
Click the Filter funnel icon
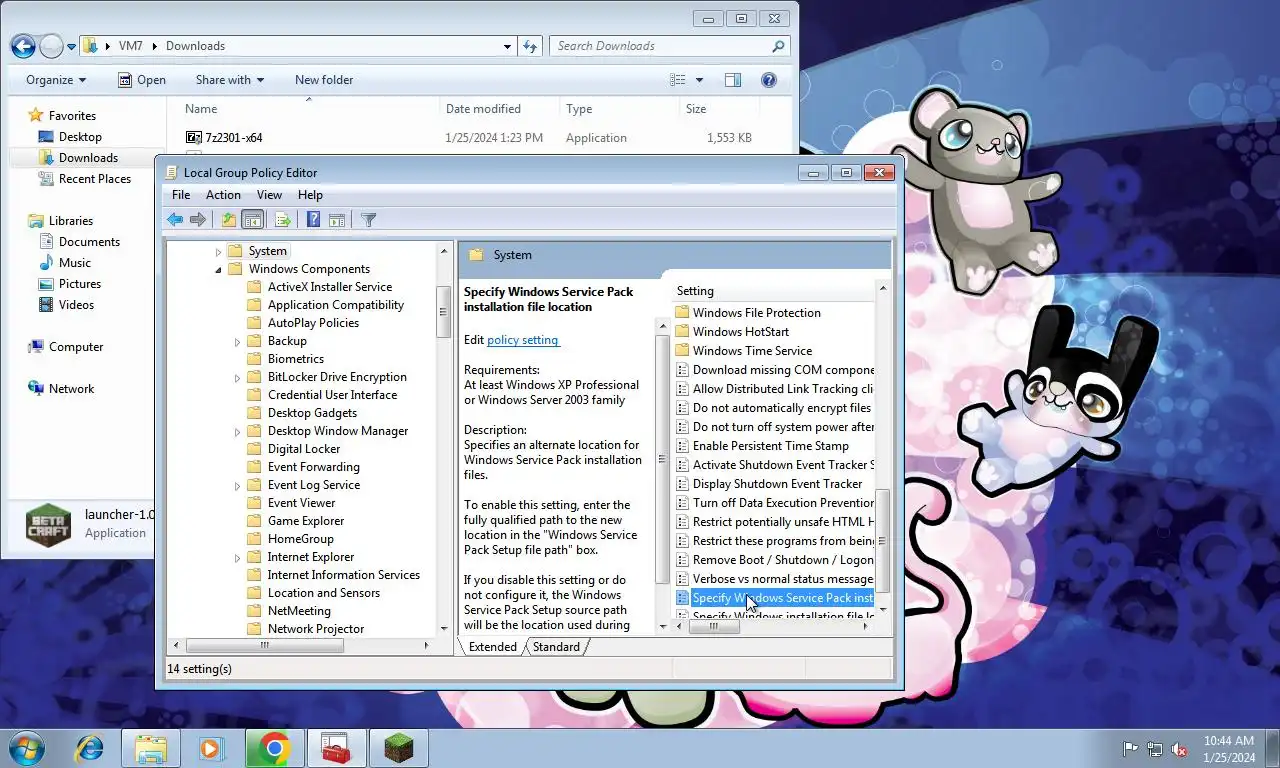[368, 220]
